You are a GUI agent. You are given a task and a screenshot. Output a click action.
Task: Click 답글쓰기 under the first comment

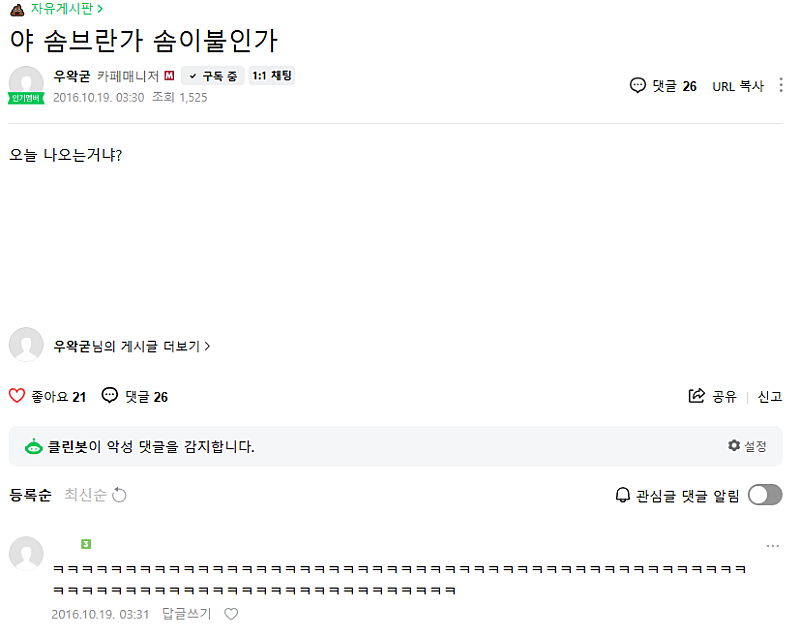(186, 614)
